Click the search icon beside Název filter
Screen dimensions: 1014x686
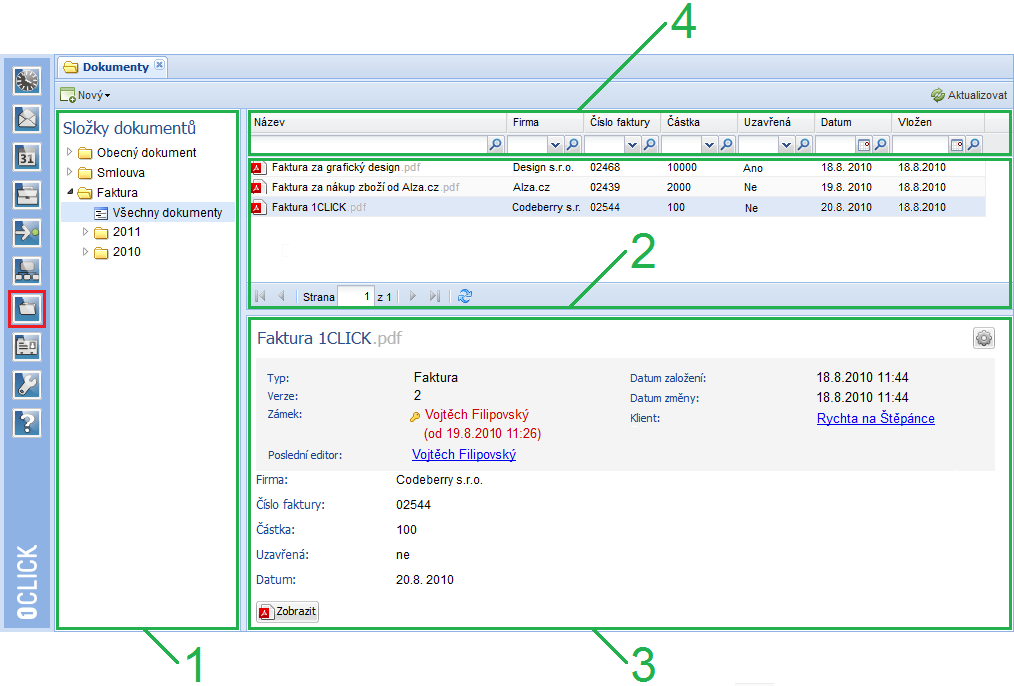(495, 145)
